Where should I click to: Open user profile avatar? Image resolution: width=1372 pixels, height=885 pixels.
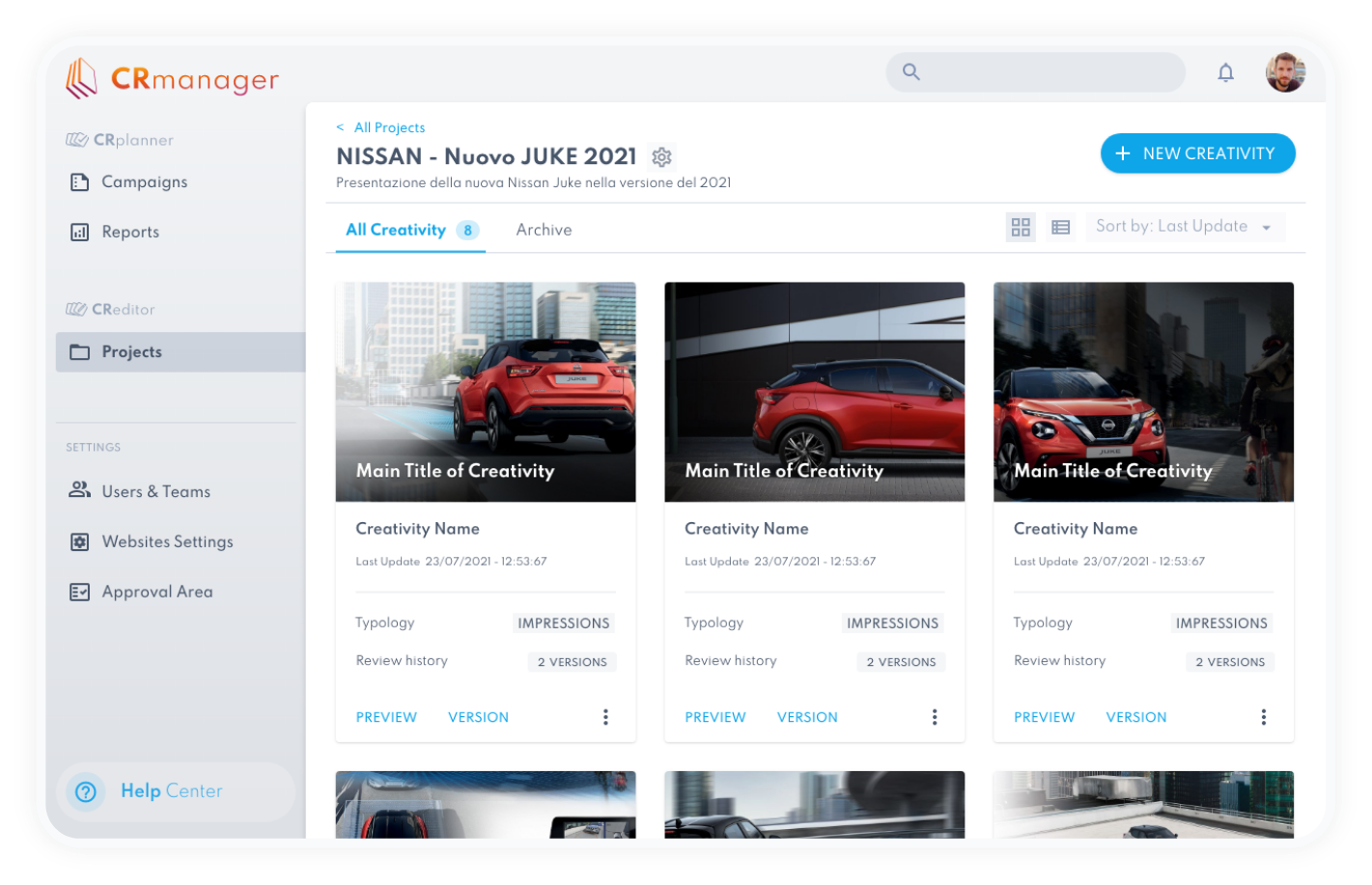(1285, 72)
